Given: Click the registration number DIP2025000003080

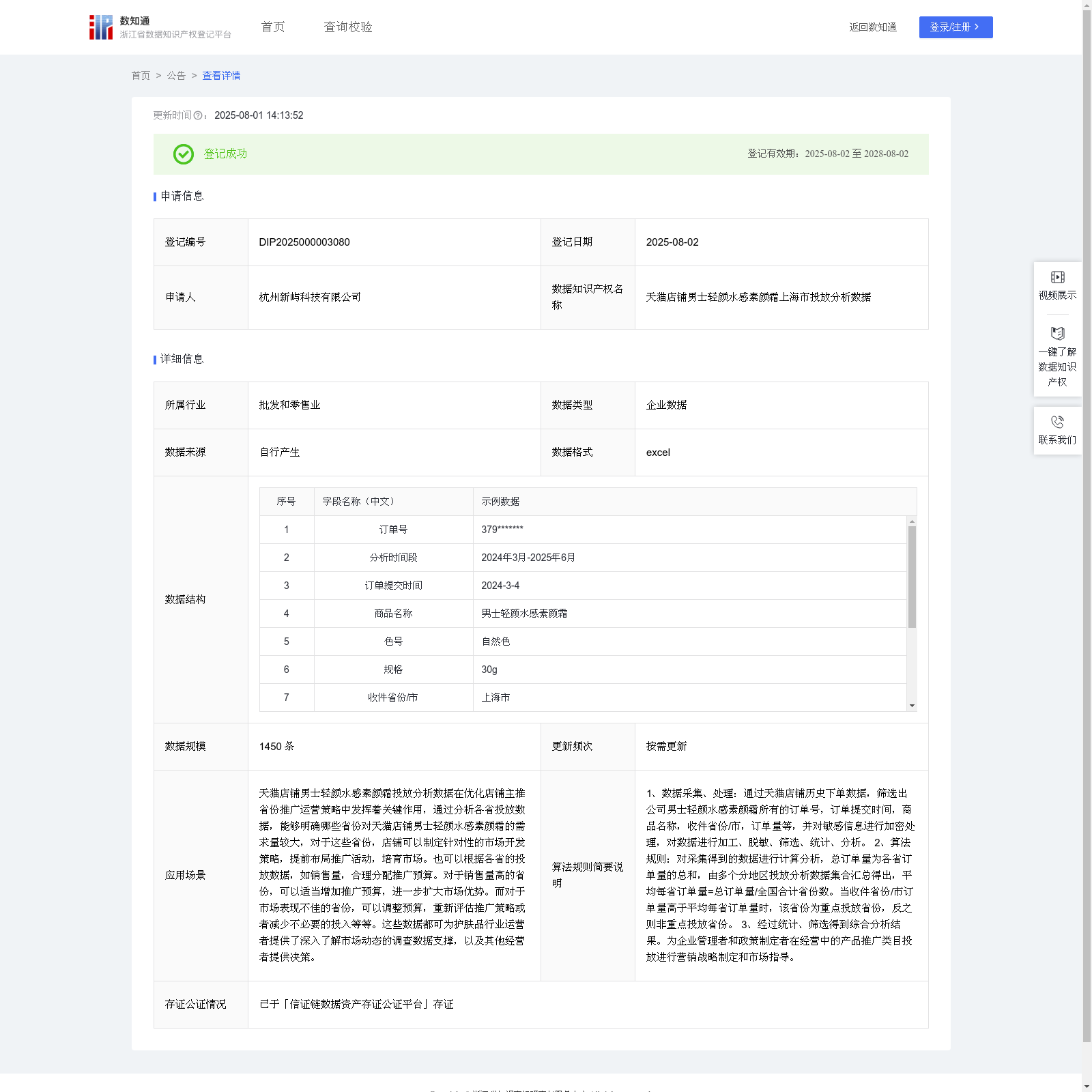Looking at the screenshot, I should [x=304, y=242].
